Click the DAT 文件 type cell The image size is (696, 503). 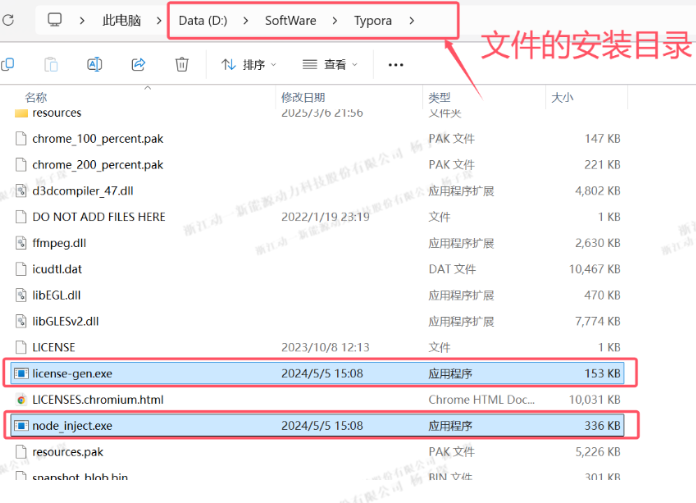coord(452,269)
